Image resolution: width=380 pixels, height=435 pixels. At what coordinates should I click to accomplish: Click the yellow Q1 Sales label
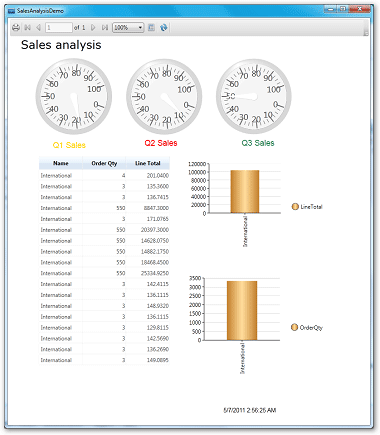(x=69, y=145)
